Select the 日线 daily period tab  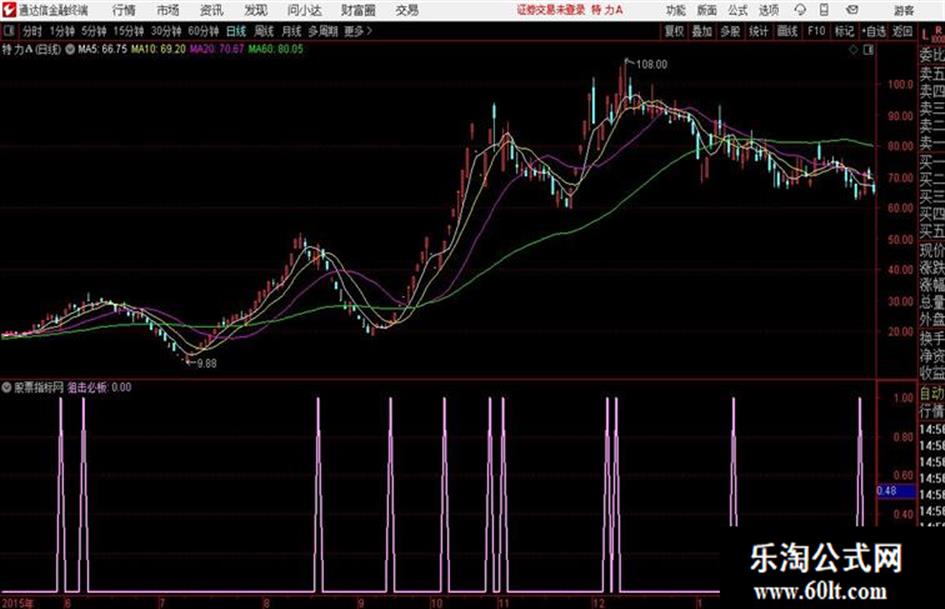pyautogui.click(x=236, y=31)
